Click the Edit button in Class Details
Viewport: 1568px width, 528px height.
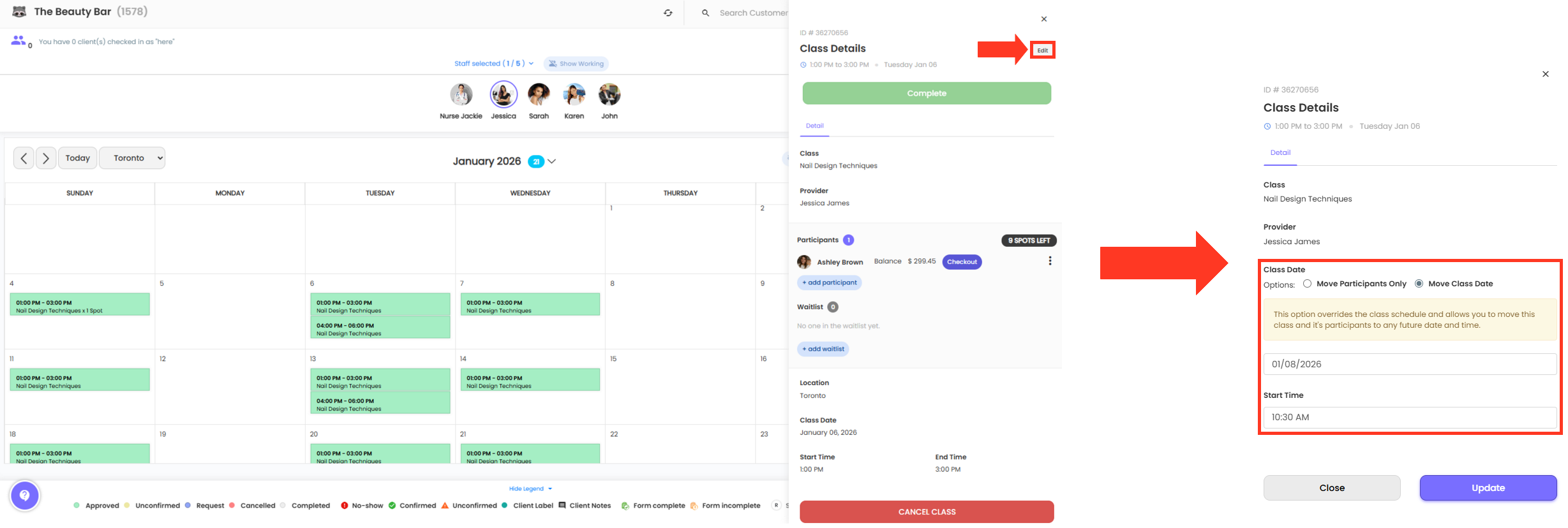pyautogui.click(x=1042, y=50)
